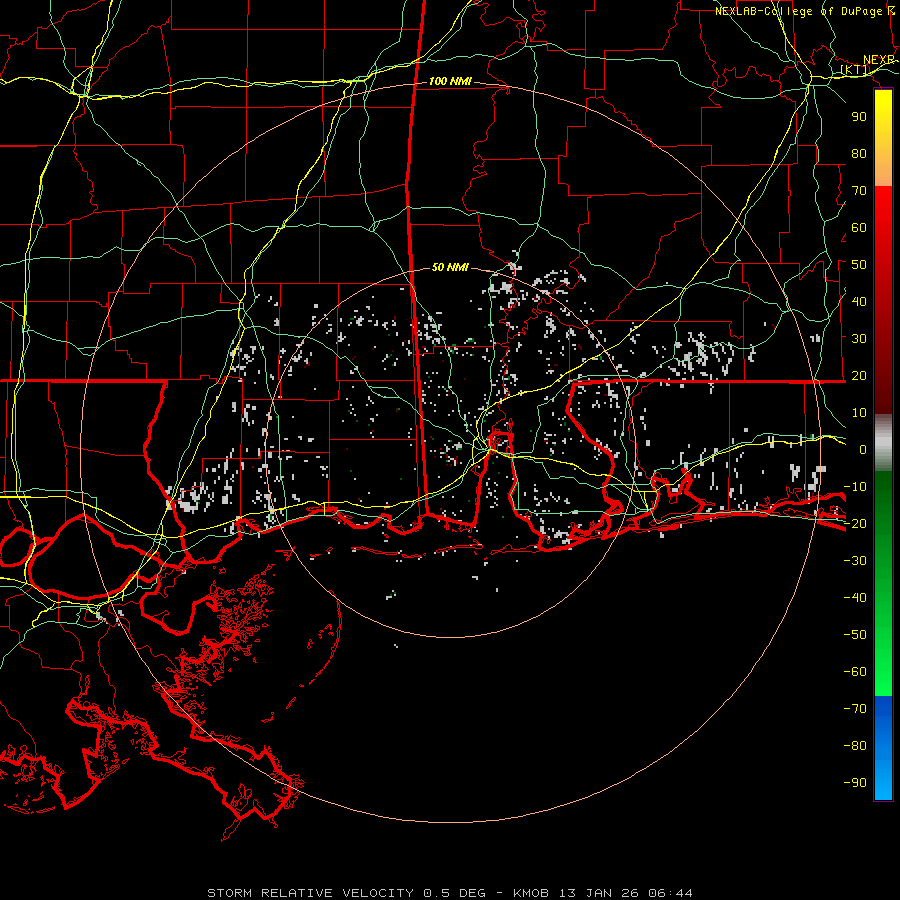
Task: Click the -20 value on the velocity scale
Action: point(855,524)
